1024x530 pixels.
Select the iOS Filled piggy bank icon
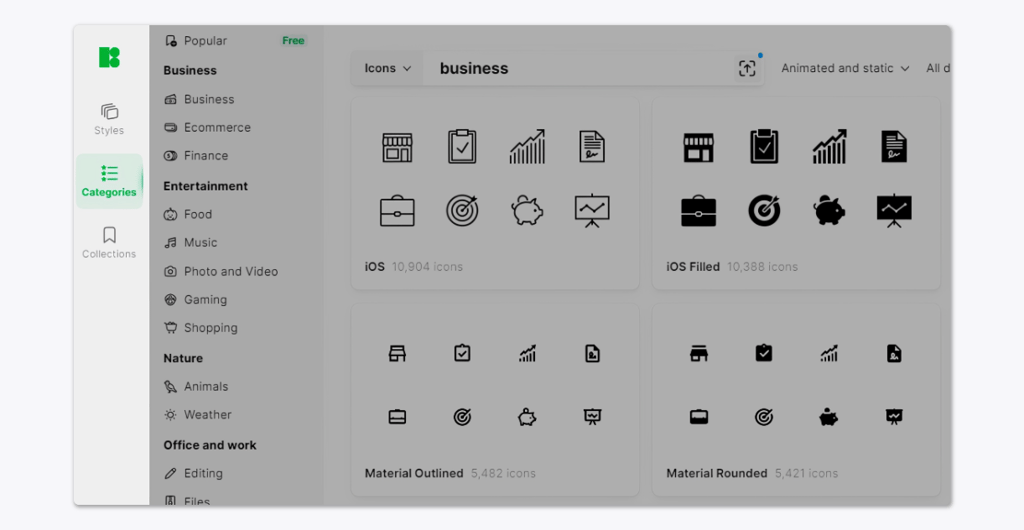[829, 210]
